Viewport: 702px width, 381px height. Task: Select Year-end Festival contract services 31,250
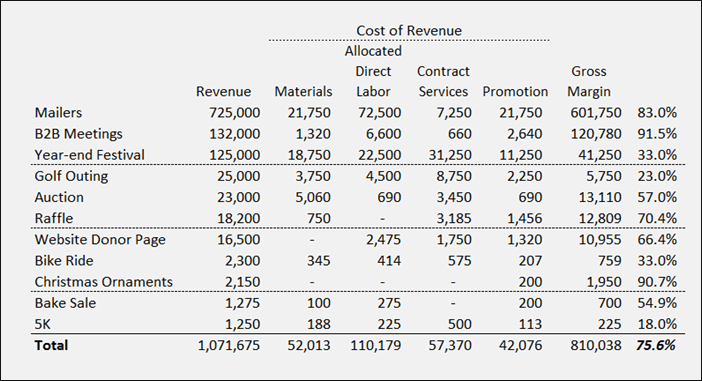[450, 154]
